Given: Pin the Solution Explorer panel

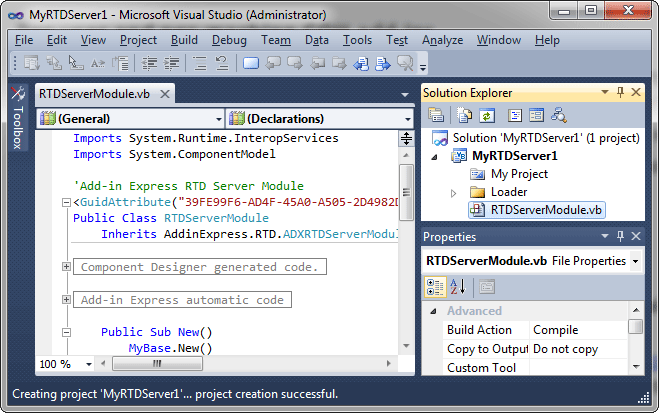Looking at the screenshot, I should tap(620, 92).
